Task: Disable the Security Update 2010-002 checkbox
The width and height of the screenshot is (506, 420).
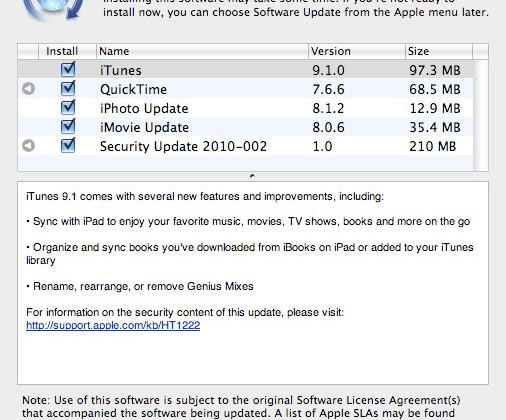Action: 68,145
